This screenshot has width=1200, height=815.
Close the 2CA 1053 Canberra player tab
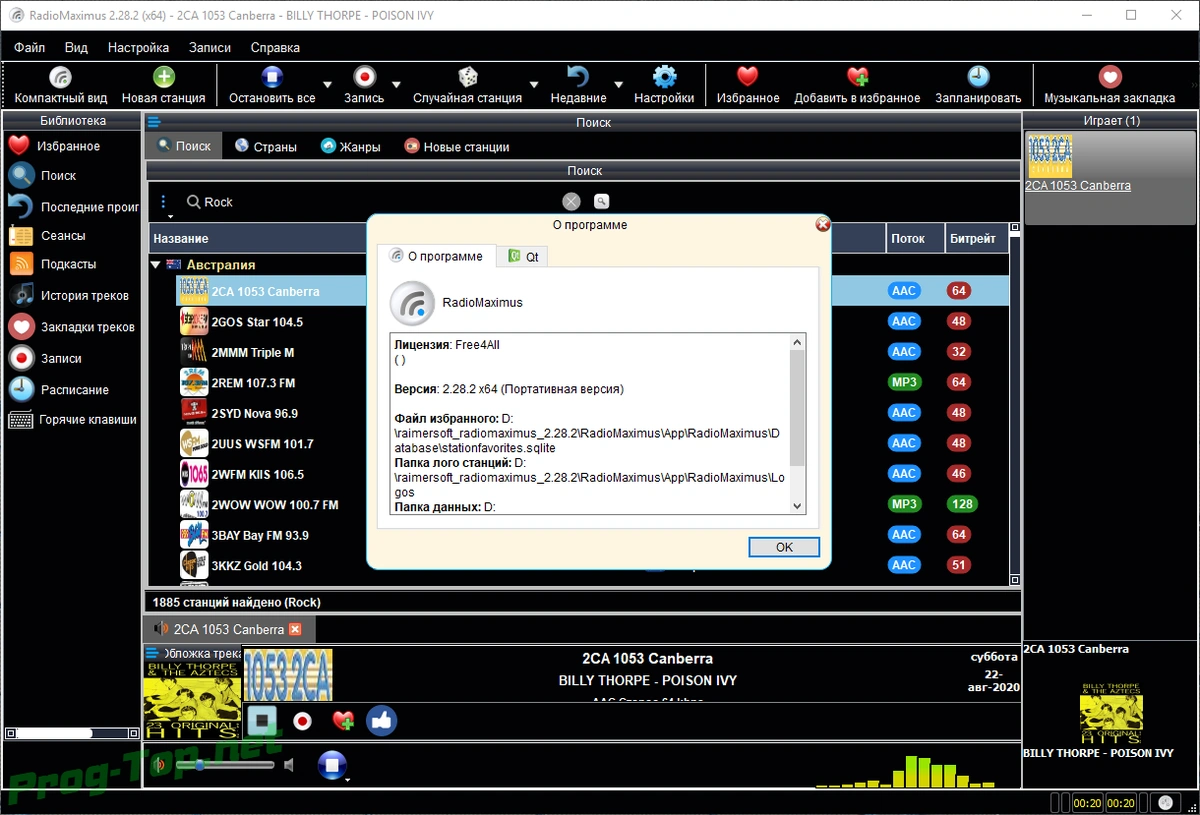pos(295,629)
